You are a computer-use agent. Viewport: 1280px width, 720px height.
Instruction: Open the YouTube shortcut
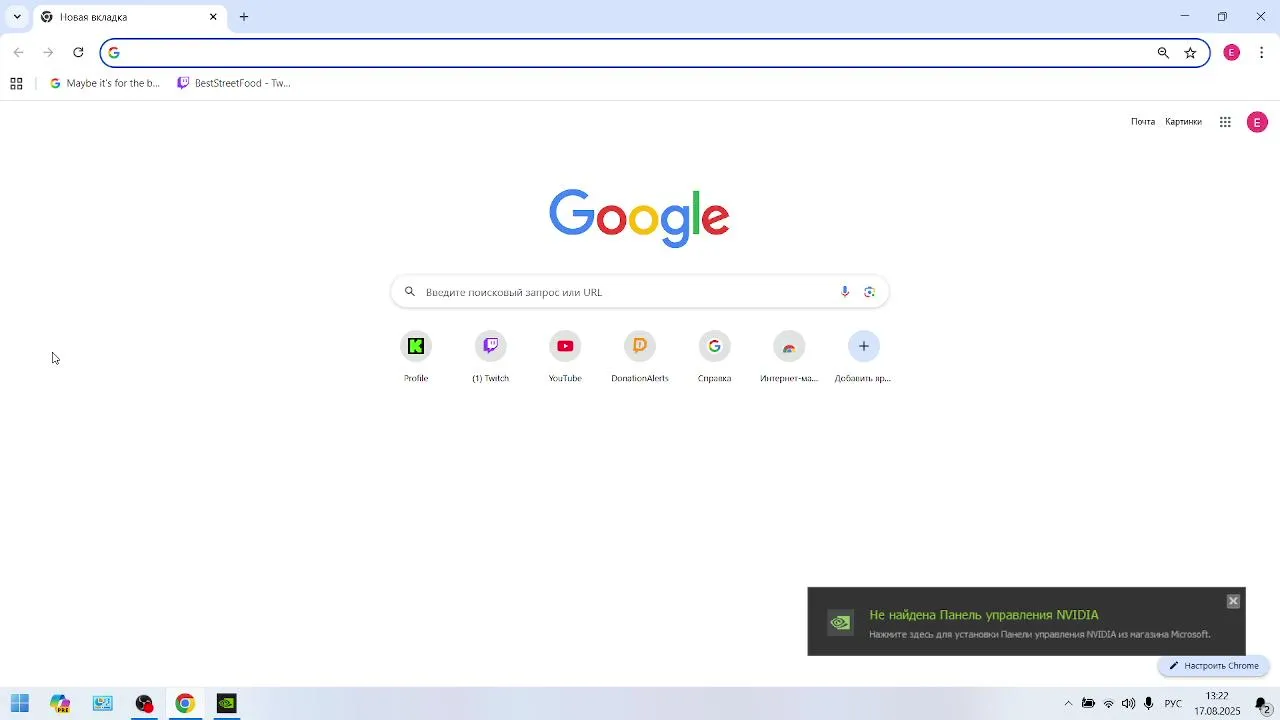pyautogui.click(x=565, y=357)
